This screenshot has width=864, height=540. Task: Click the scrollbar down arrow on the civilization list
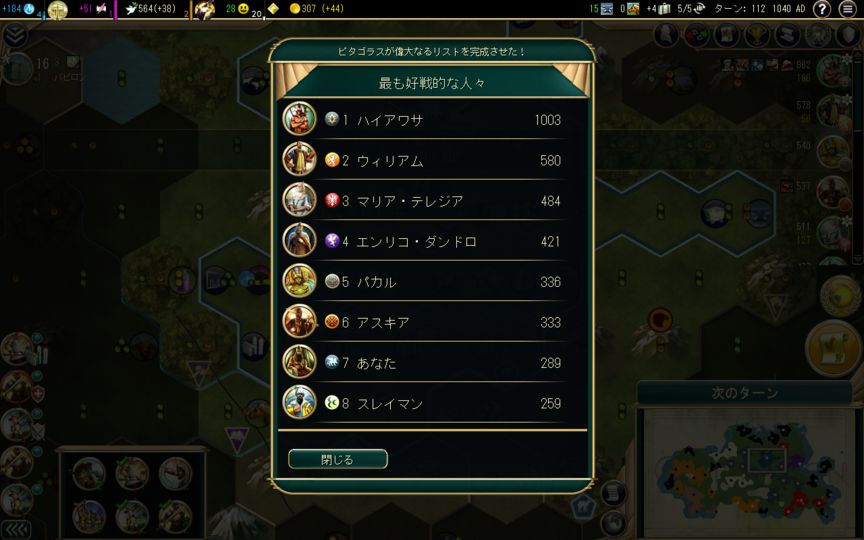click(857, 259)
